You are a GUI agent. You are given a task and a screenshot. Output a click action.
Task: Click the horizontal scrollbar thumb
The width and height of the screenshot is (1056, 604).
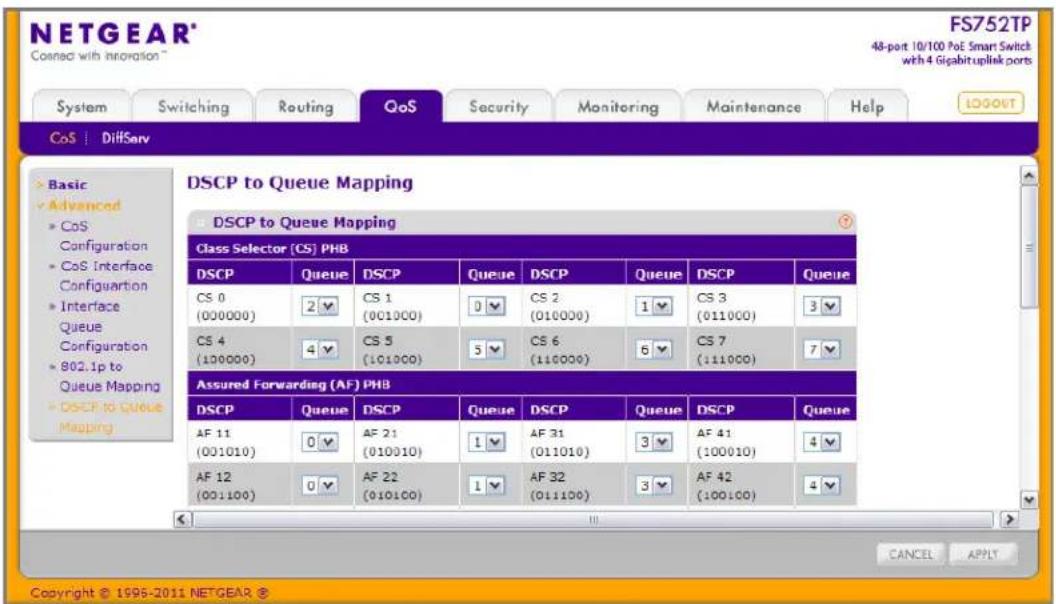pos(593,519)
